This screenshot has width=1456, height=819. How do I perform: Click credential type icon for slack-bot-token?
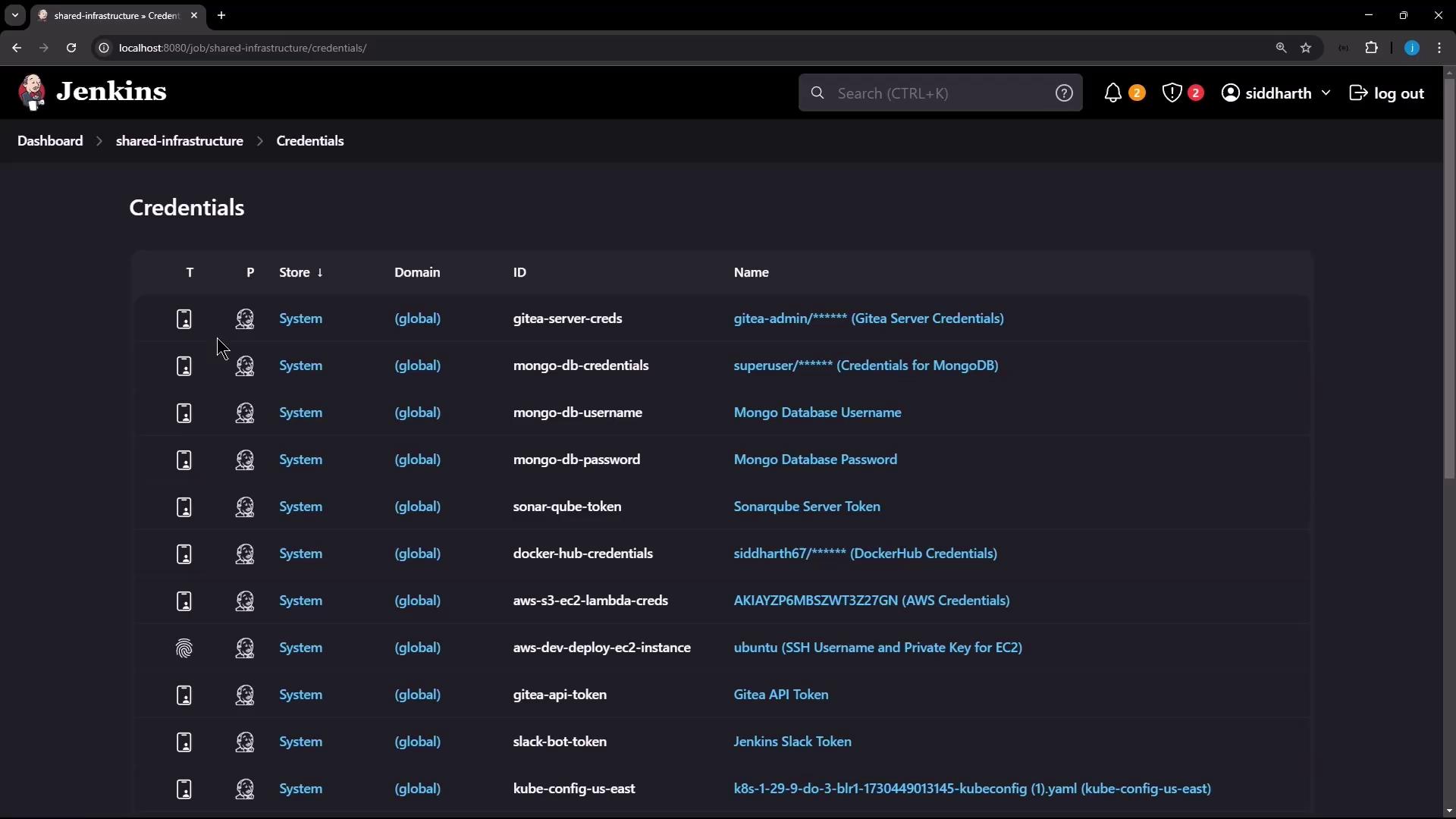(184, 742)
